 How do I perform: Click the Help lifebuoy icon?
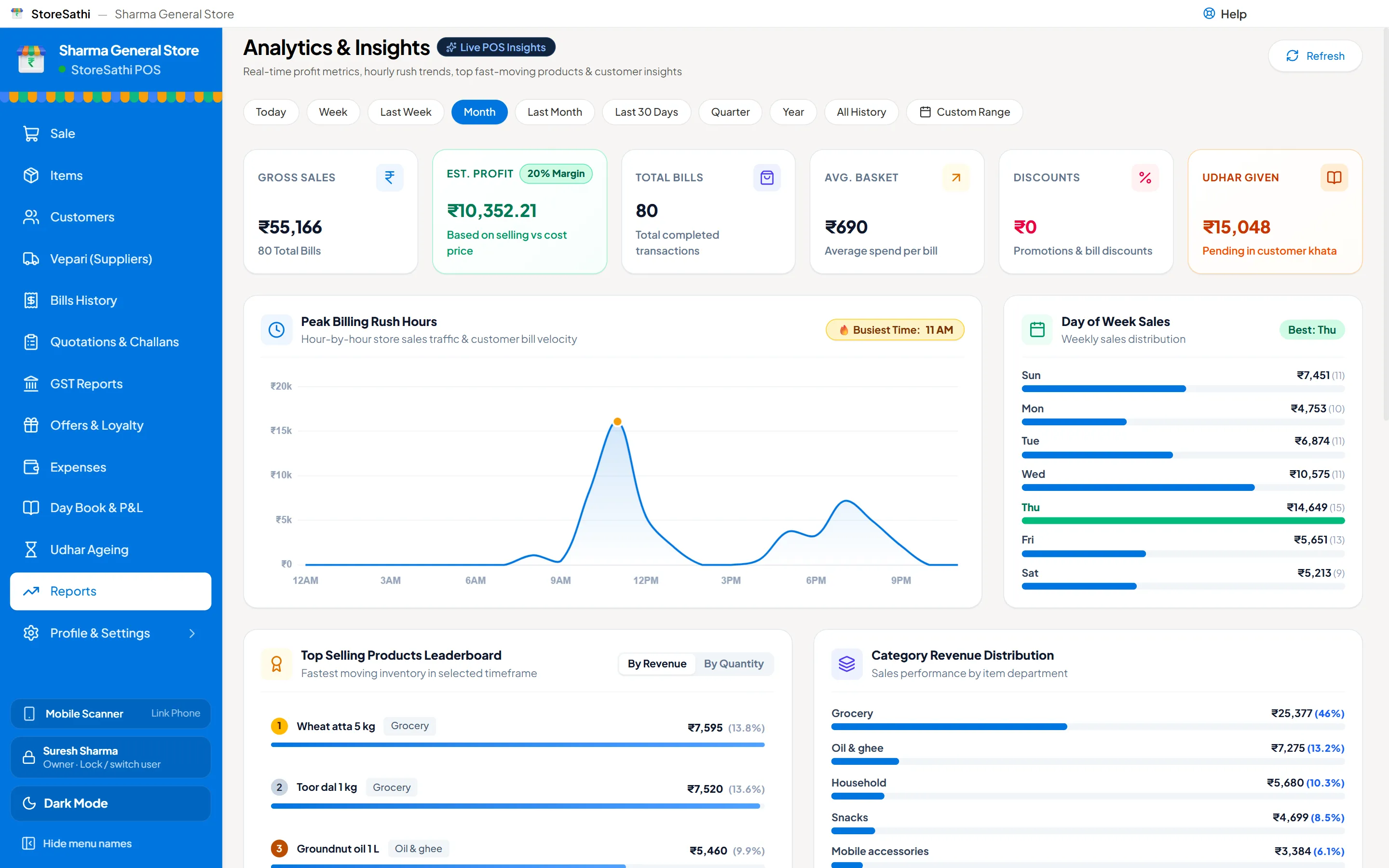1209,14
